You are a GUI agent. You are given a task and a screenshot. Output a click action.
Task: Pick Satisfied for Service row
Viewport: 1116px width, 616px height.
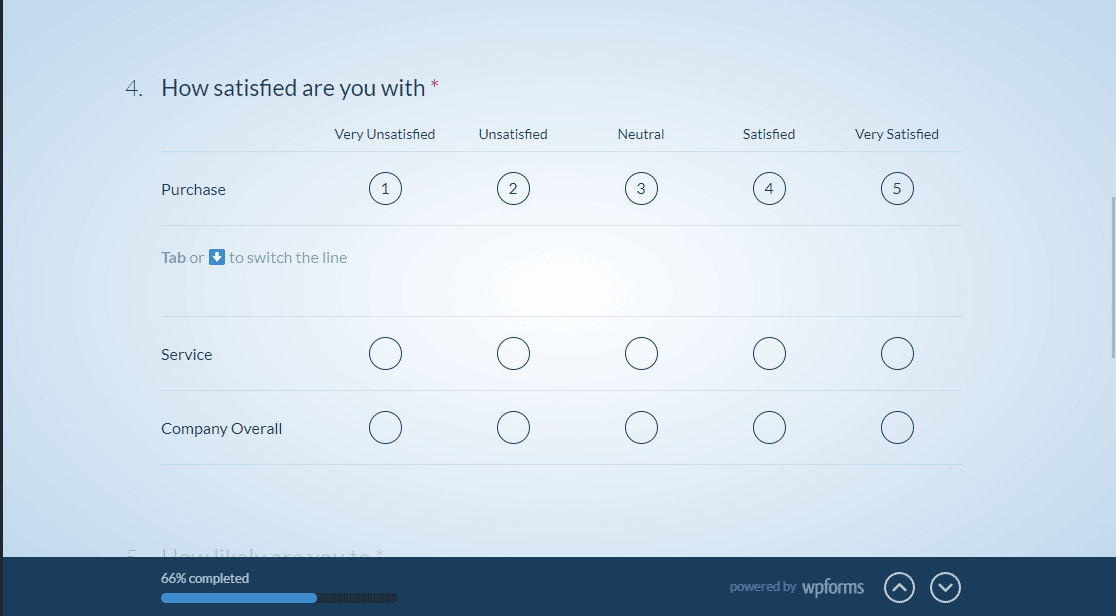pyautogui.click(x=769, y=354)
